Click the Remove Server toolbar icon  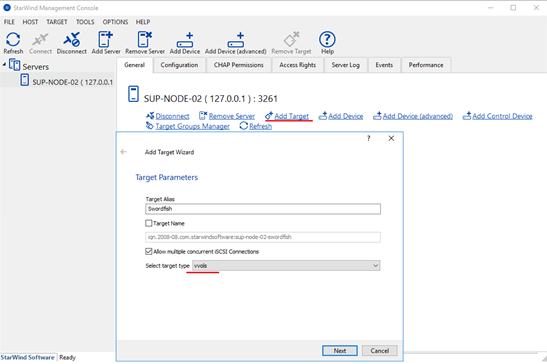(x=145, y=43)
